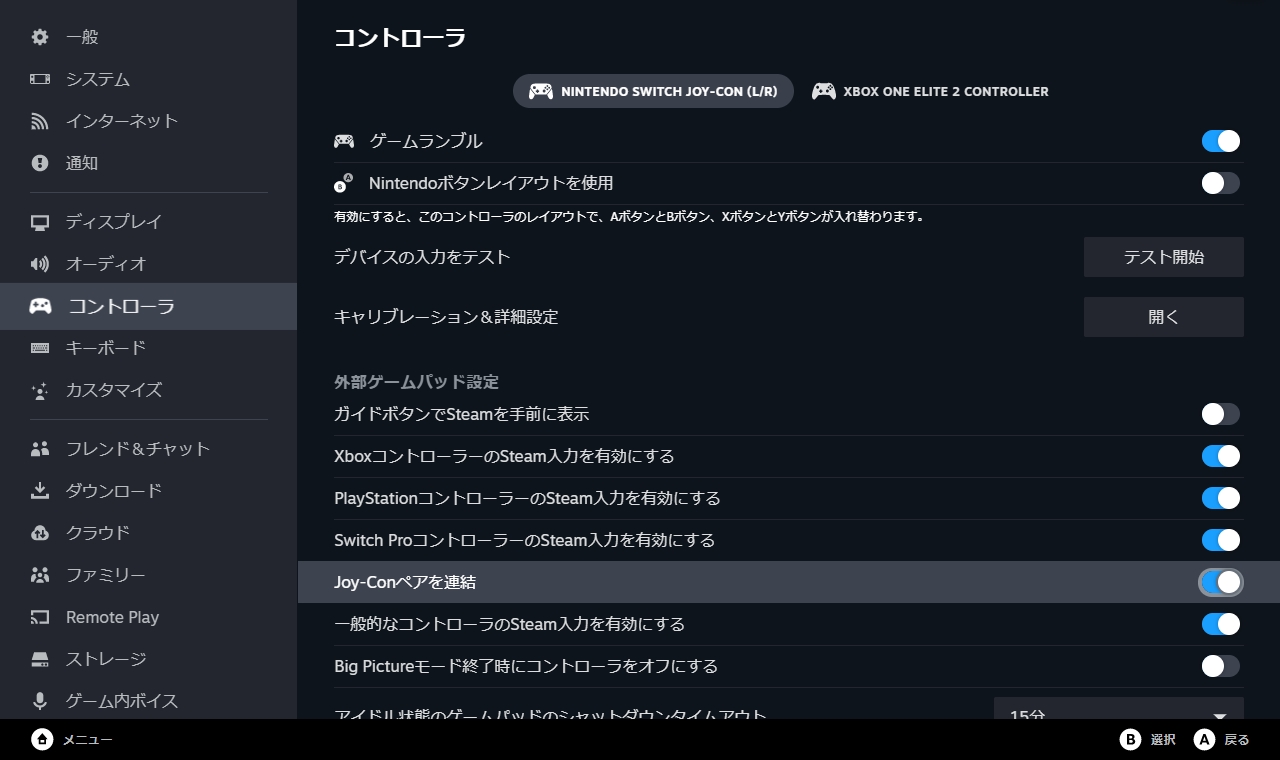
Task: Enable Nintendoボタンレイアウトを使用 switch
Action: (1221, 183)
